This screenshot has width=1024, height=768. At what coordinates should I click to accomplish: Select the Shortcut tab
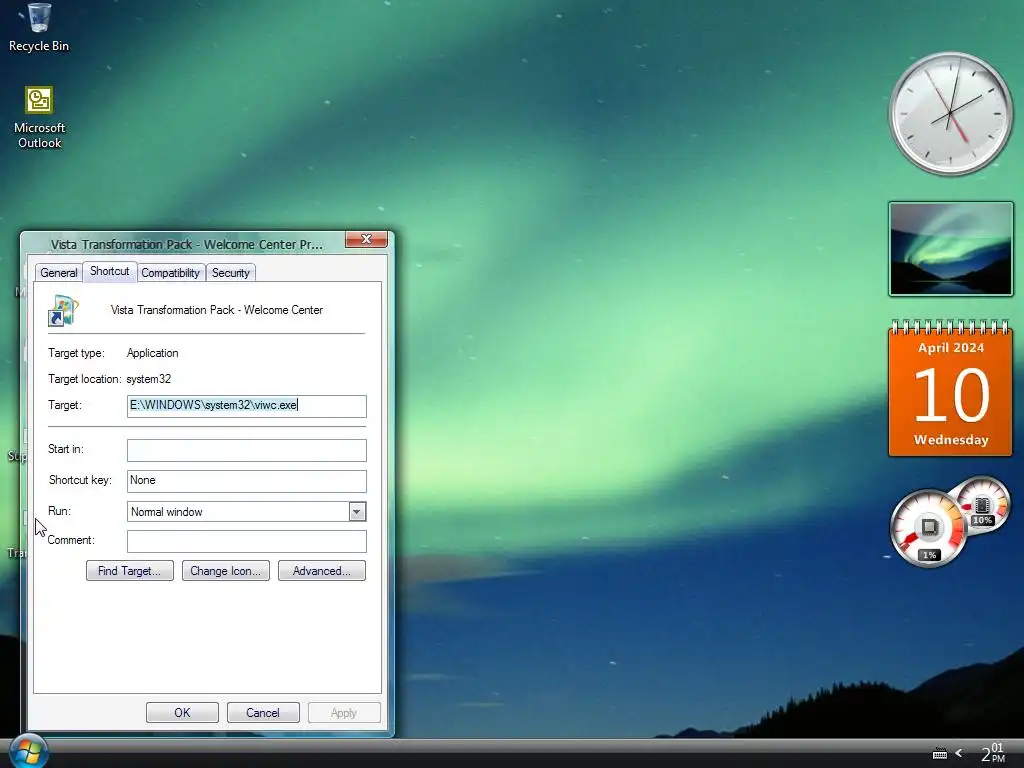110,271
